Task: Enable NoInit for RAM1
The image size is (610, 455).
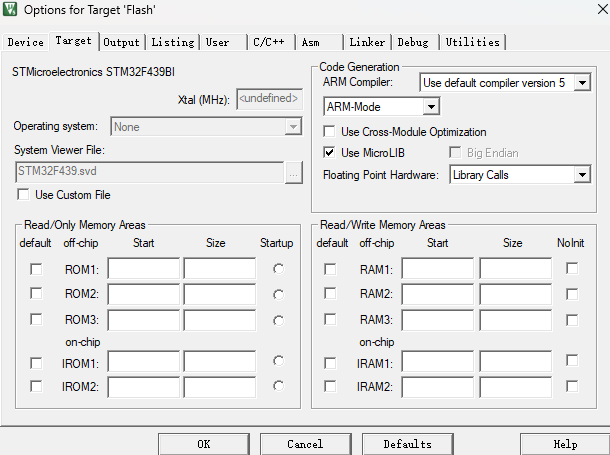Action: 572,268
